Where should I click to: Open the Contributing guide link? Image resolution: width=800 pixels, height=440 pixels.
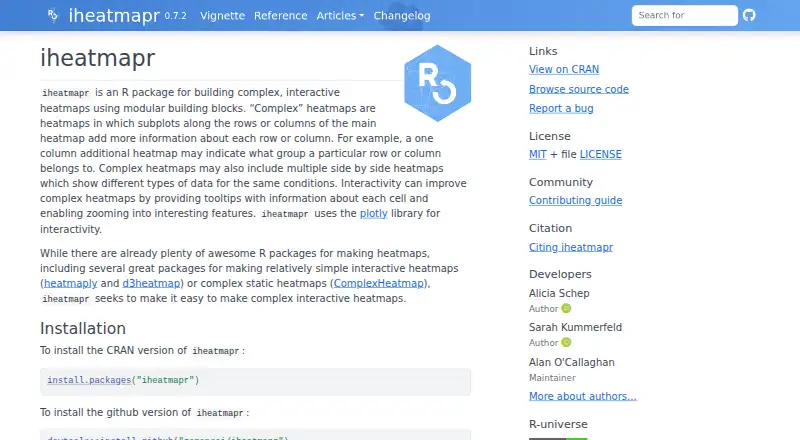[576, 201]
